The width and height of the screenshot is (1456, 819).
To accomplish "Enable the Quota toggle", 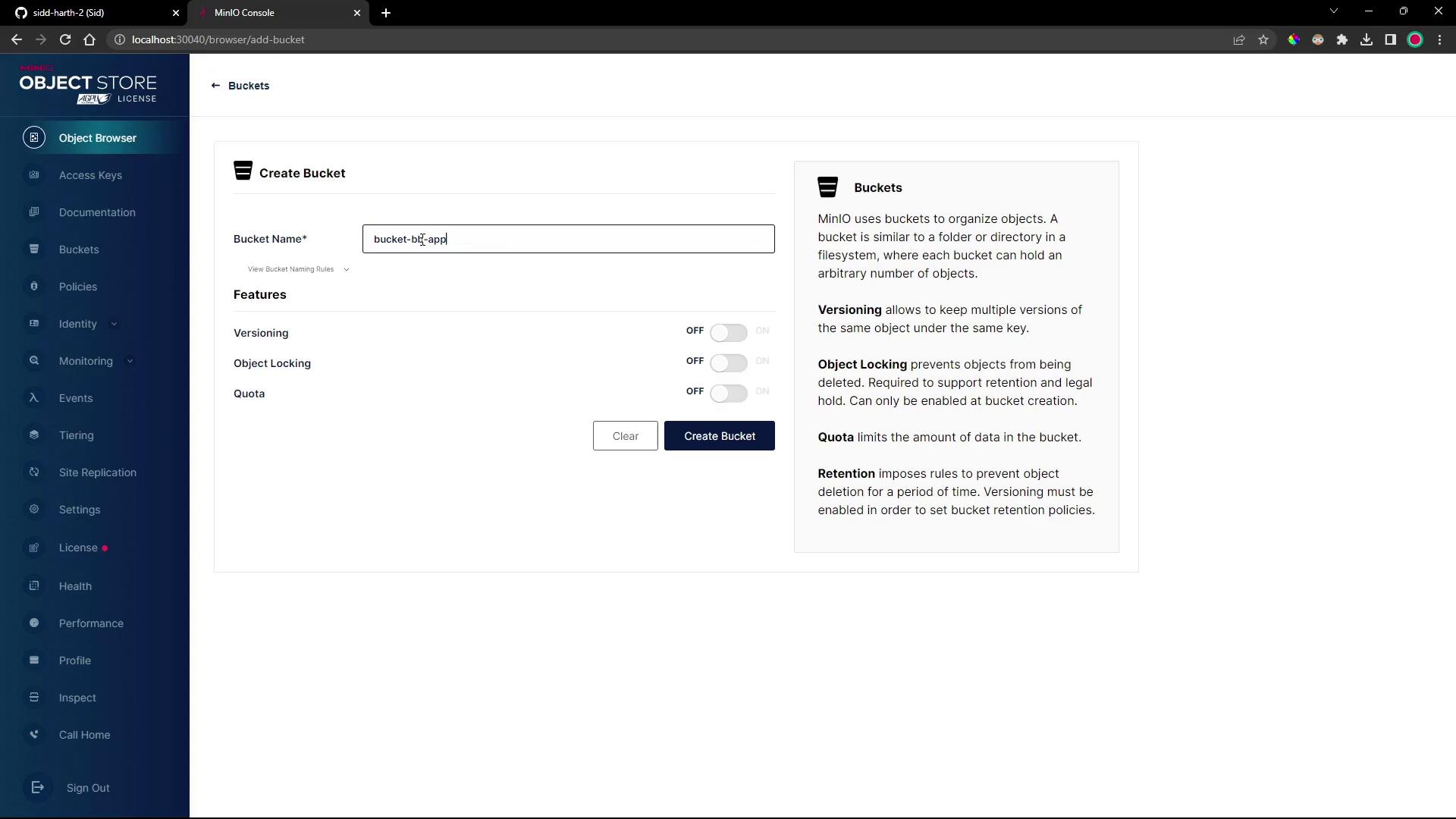I will pos(728,394).
